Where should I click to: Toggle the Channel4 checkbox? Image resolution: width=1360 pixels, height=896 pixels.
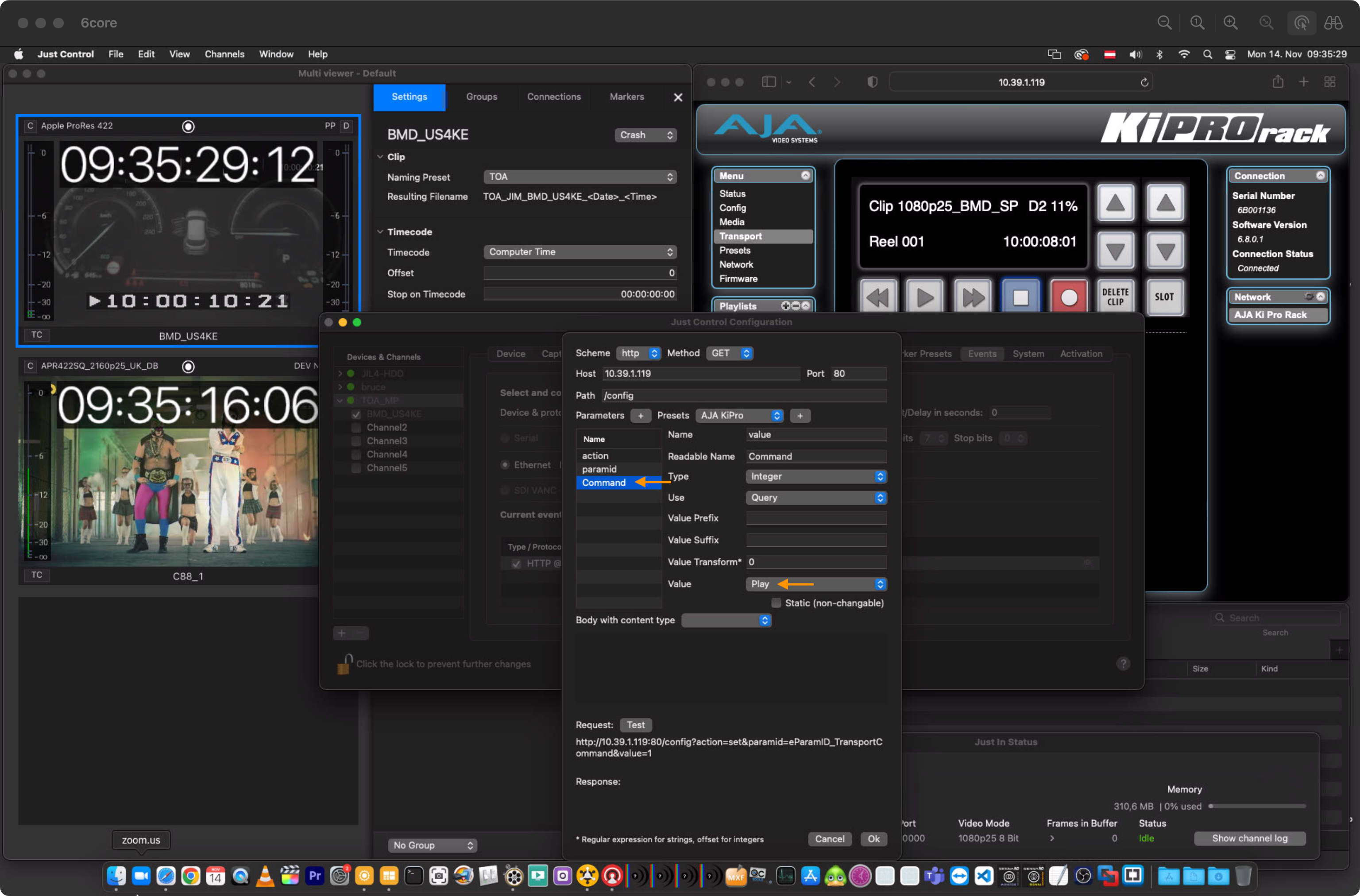pos(356,454)
